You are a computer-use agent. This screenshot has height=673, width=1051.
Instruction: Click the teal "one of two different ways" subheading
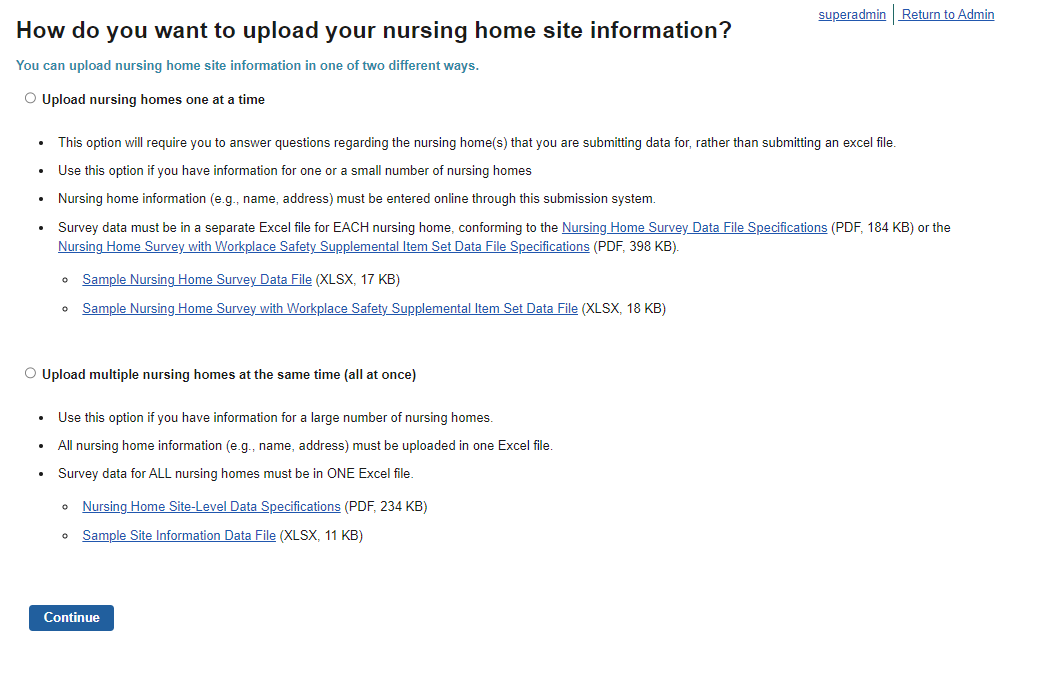point(247,66)
